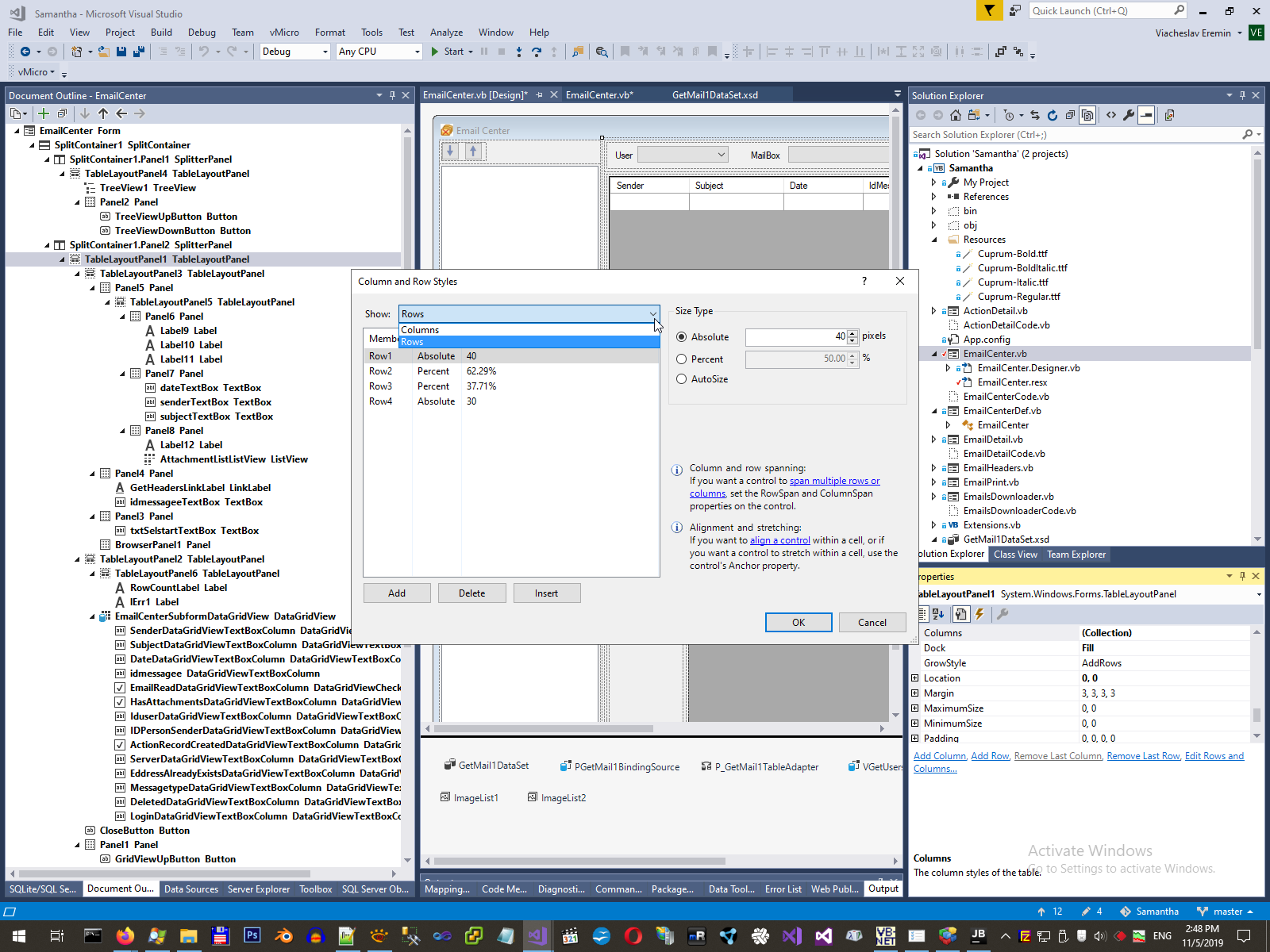Show Events lightning icon in Properties panel

979,614
